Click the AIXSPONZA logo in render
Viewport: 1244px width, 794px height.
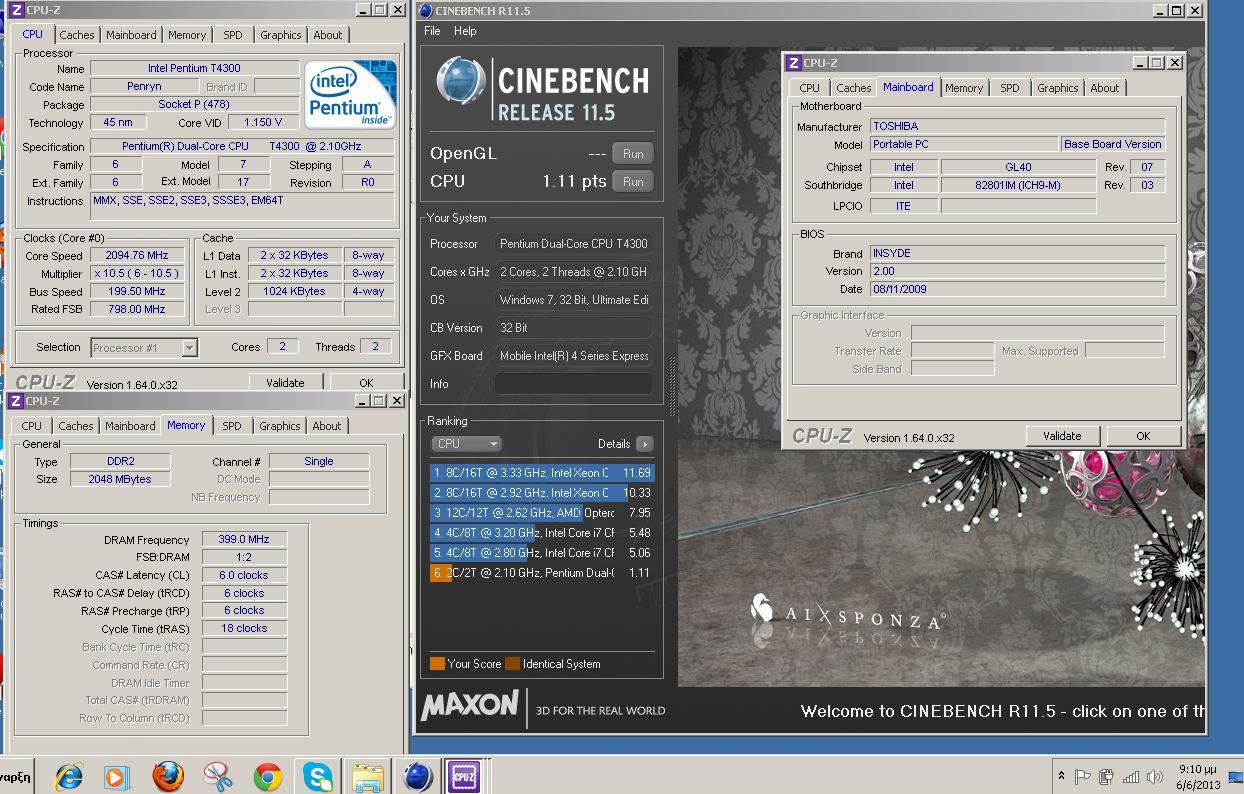click(x=846, y=613)
